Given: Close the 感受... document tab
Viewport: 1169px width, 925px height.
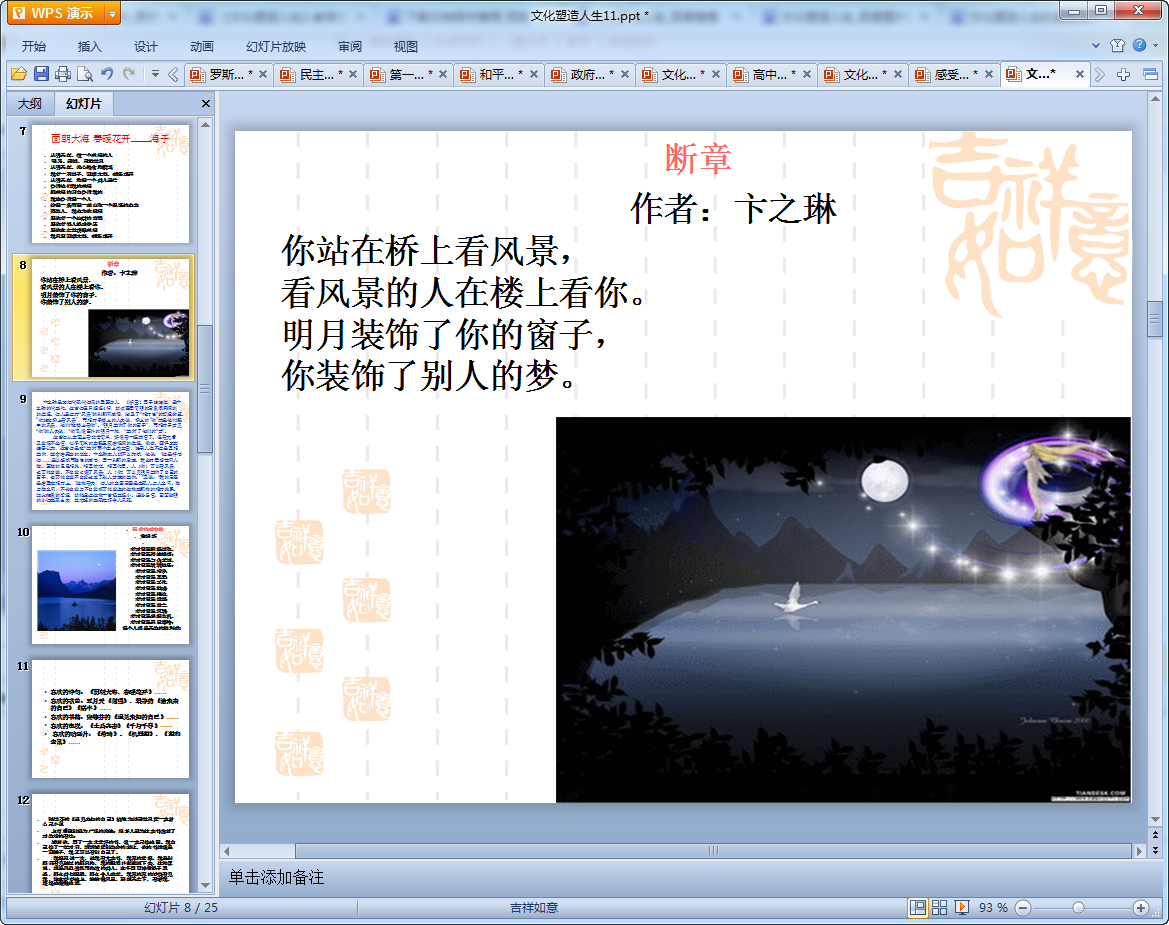Looking at the screenshot, I should coord(989,74).
